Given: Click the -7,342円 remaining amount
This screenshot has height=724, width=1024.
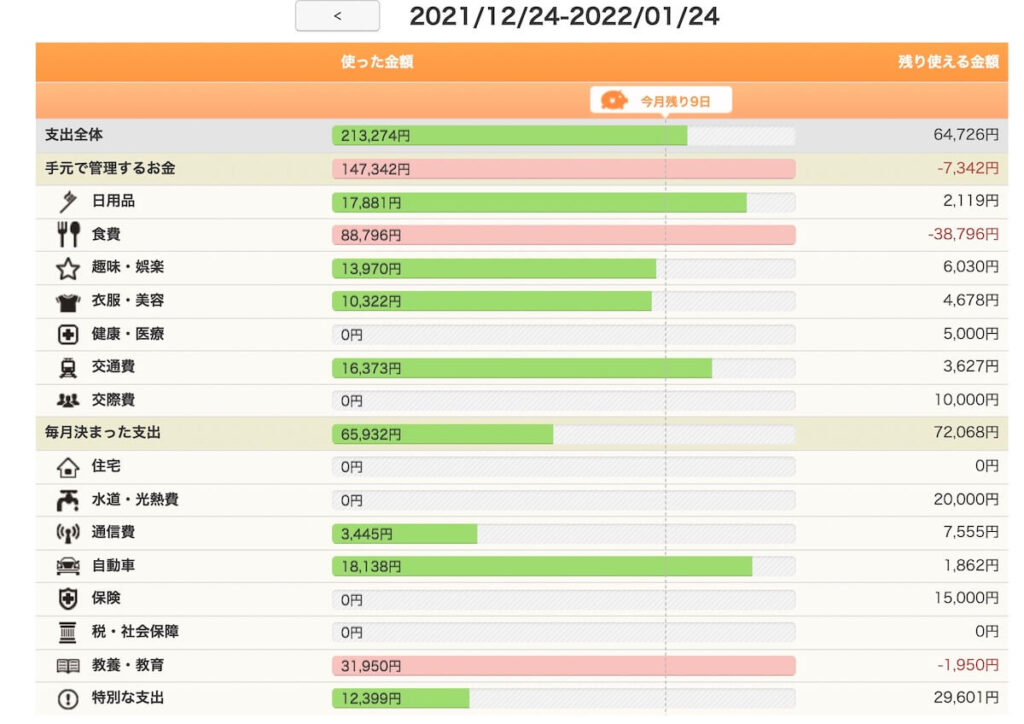Looking at the screenshot, I should click(x=968, y=168).
